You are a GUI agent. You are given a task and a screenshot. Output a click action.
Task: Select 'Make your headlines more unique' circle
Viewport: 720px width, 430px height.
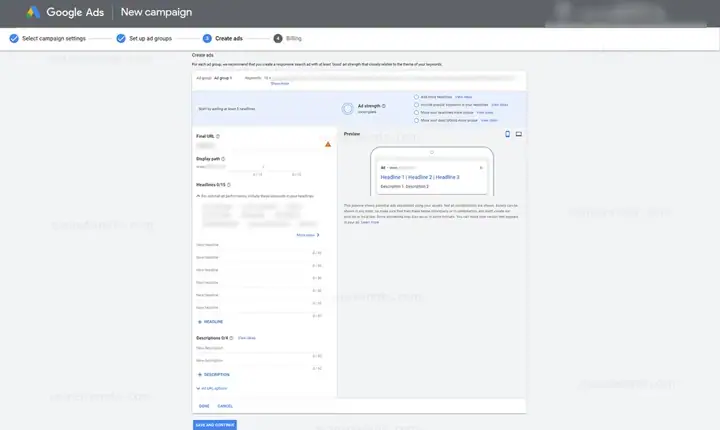click(416, 113)
